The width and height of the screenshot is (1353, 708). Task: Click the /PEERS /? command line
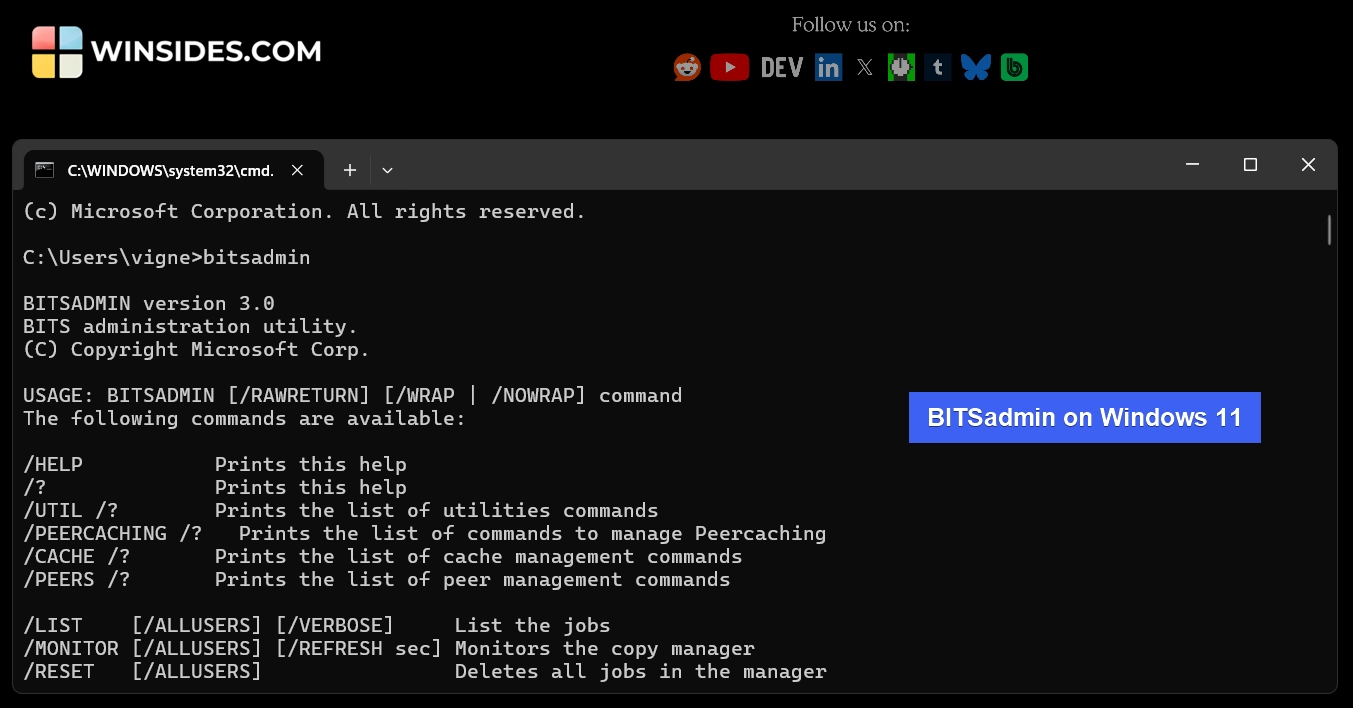click(x=377, y=579)
